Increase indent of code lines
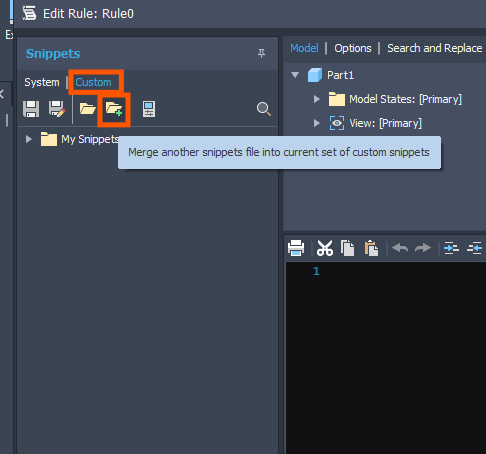This screenshot has width=486, height=454. (451, 248)
